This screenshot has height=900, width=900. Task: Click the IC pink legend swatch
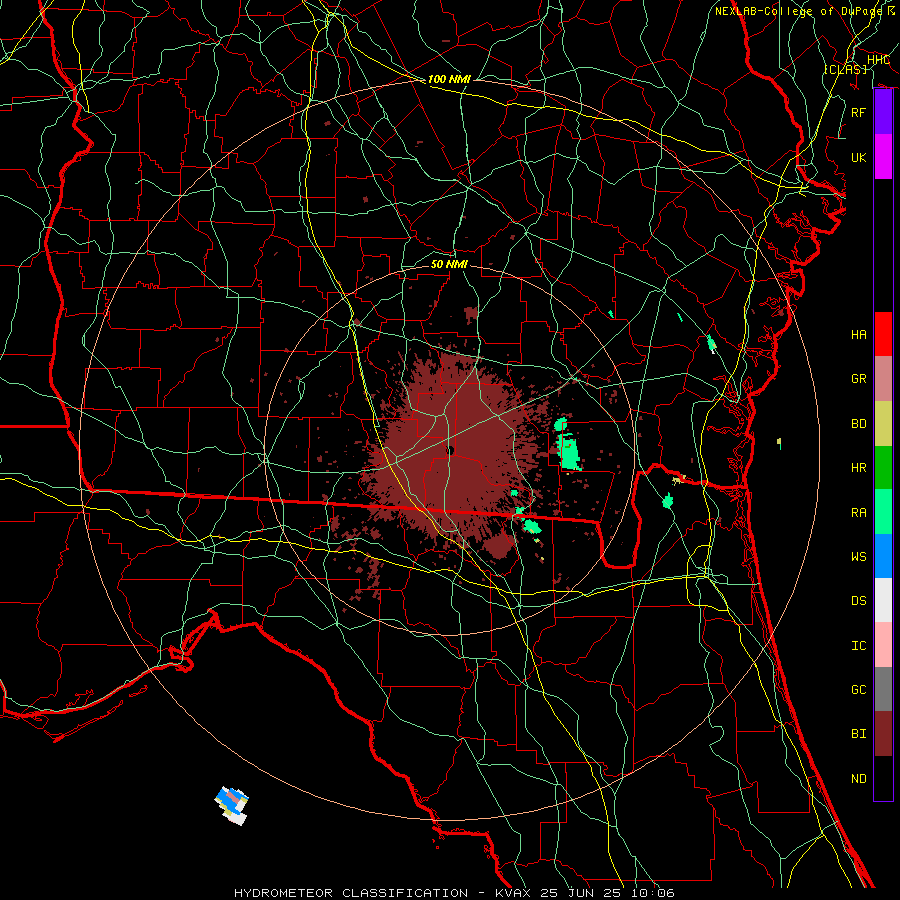(883, 645)
